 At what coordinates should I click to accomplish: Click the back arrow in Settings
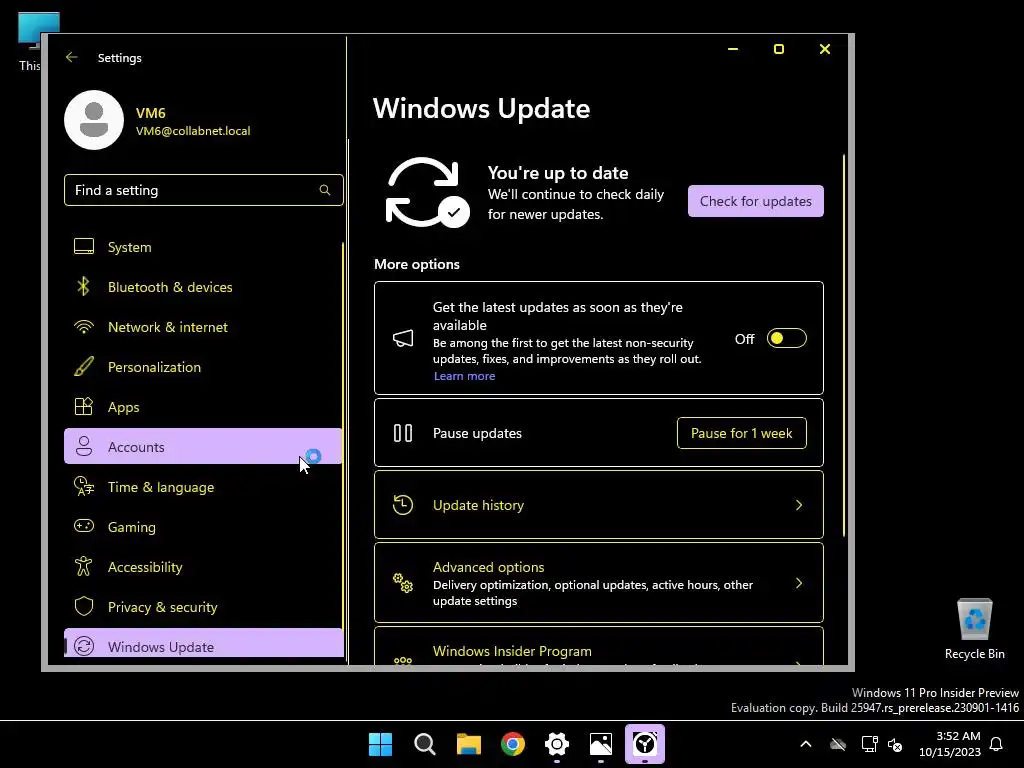(71, 57)
